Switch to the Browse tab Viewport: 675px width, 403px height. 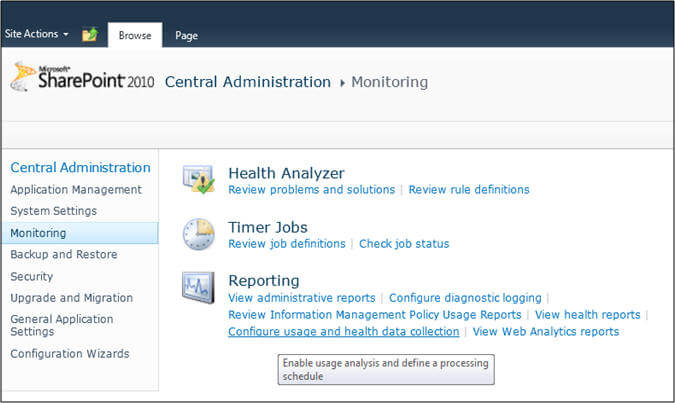(135, 35)
